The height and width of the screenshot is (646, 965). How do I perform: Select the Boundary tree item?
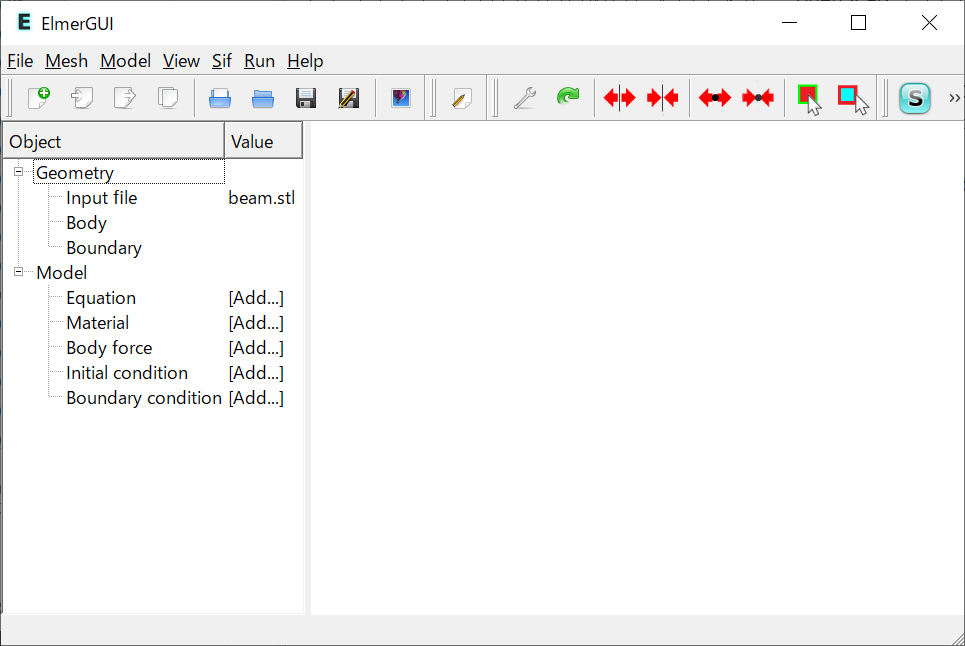104,248
